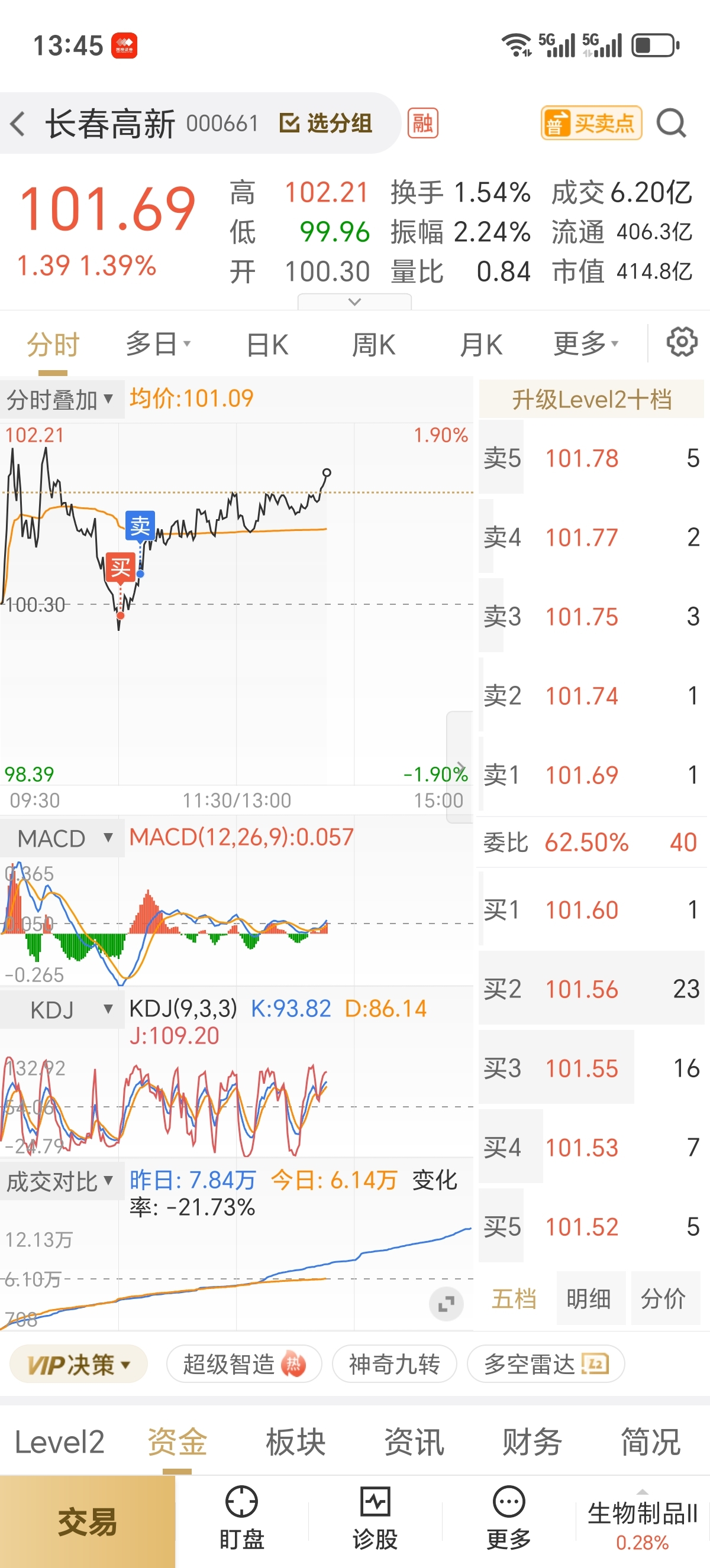Select the 买3 row at 101.55
Viewport: 710px width, 1568px height.
click(591, 1068)
